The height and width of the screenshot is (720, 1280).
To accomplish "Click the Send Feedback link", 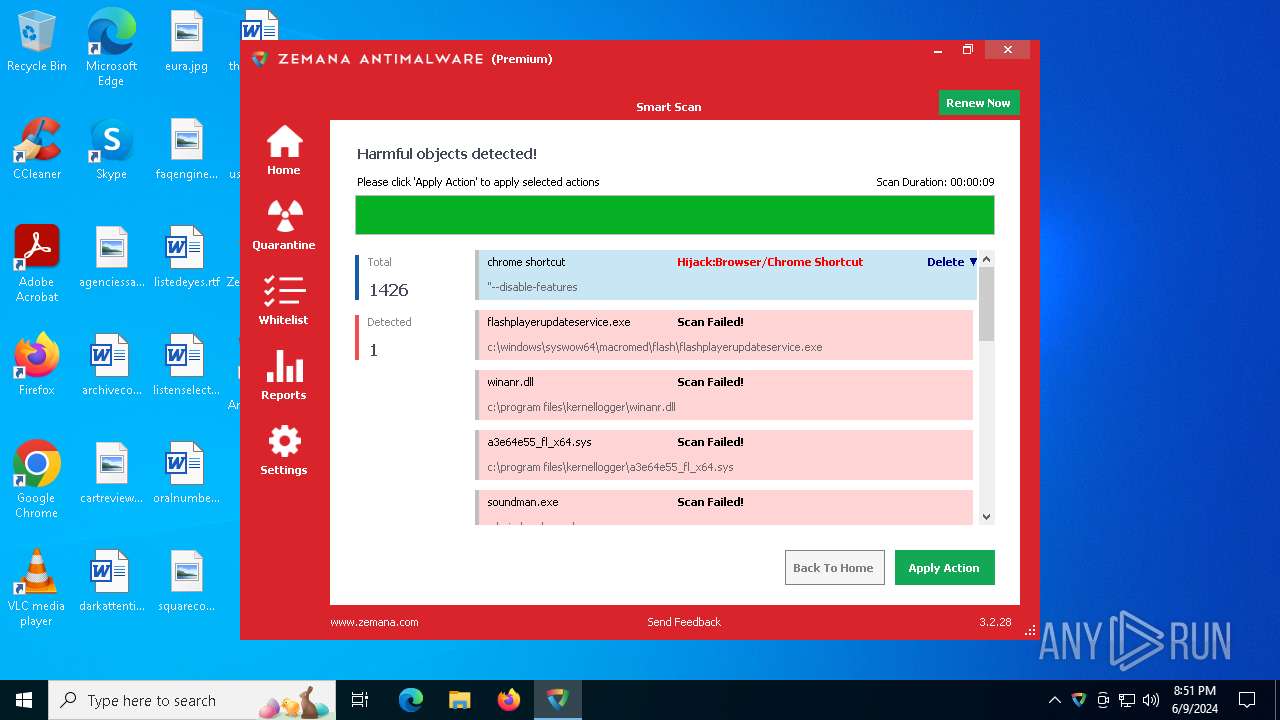I will [684, 622].
